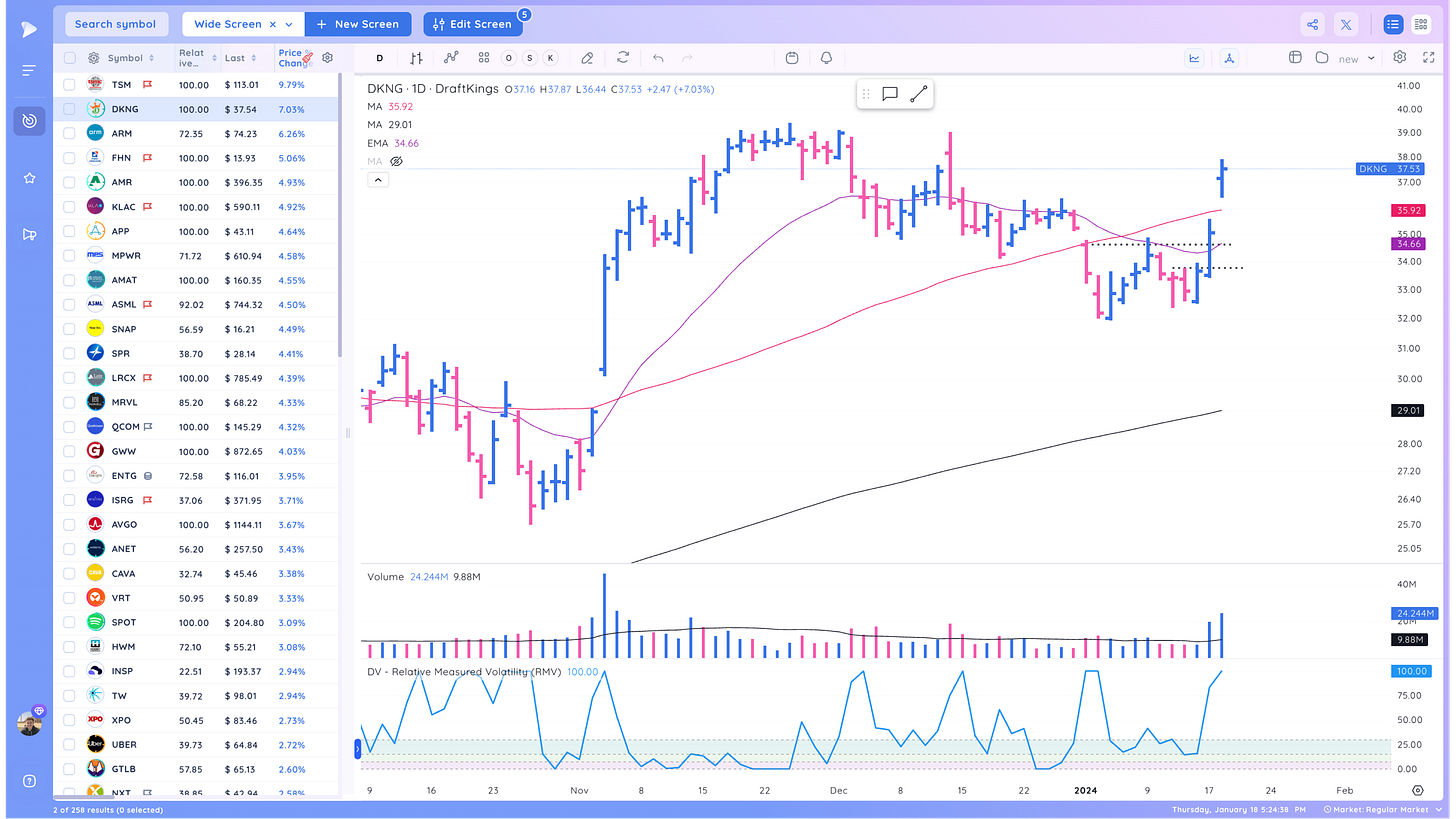Check the TSM row checkbox

coord(69,85)
